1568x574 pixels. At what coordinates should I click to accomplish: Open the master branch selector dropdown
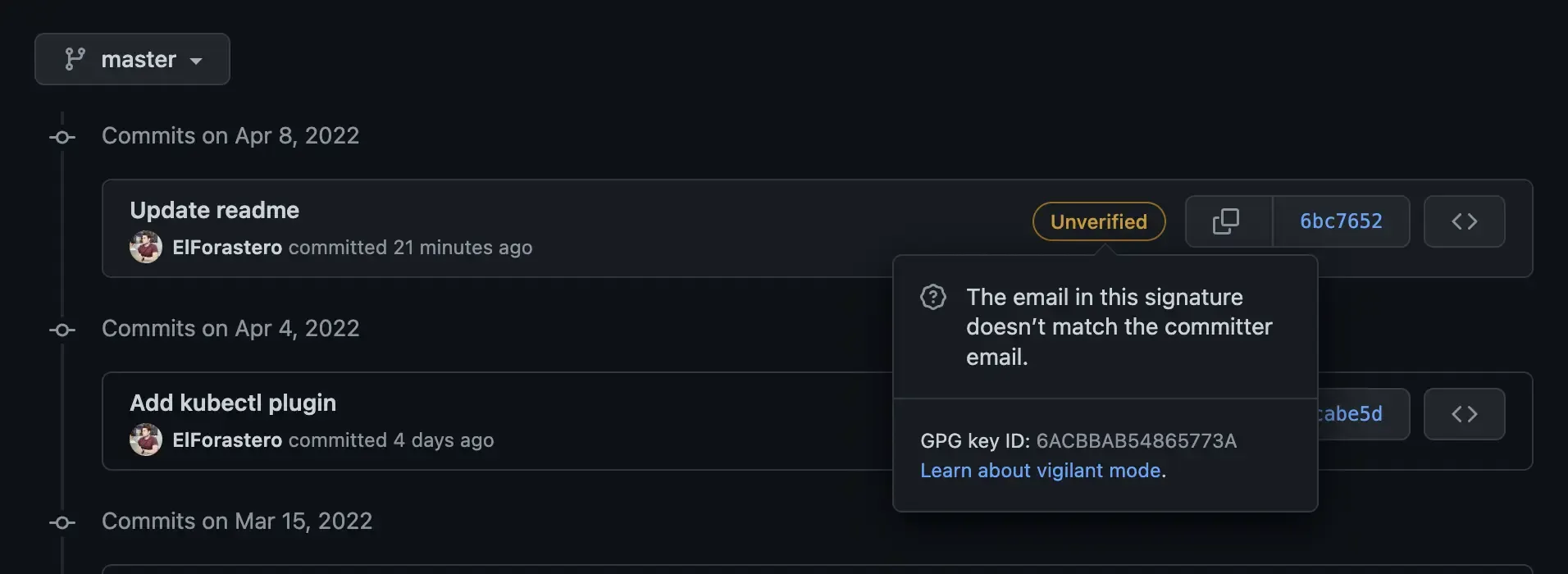click(x=131, y=58)
